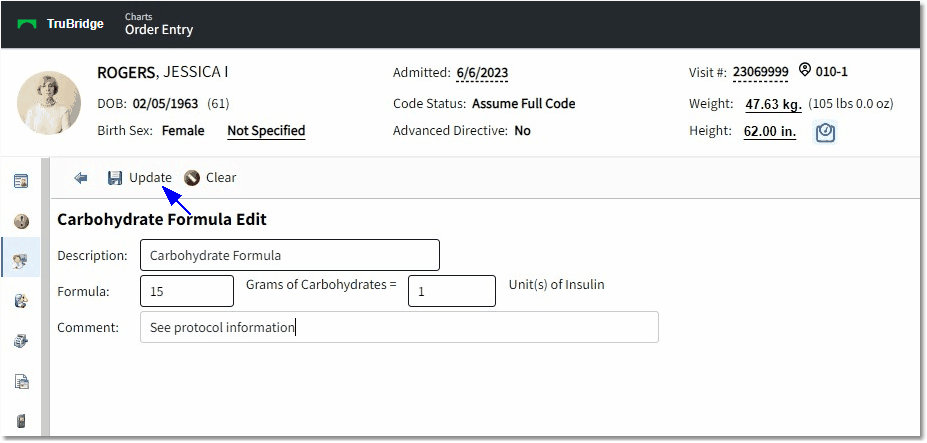
Task: Click the Advanced Directive value No
Action: click(x=523, y=131)
